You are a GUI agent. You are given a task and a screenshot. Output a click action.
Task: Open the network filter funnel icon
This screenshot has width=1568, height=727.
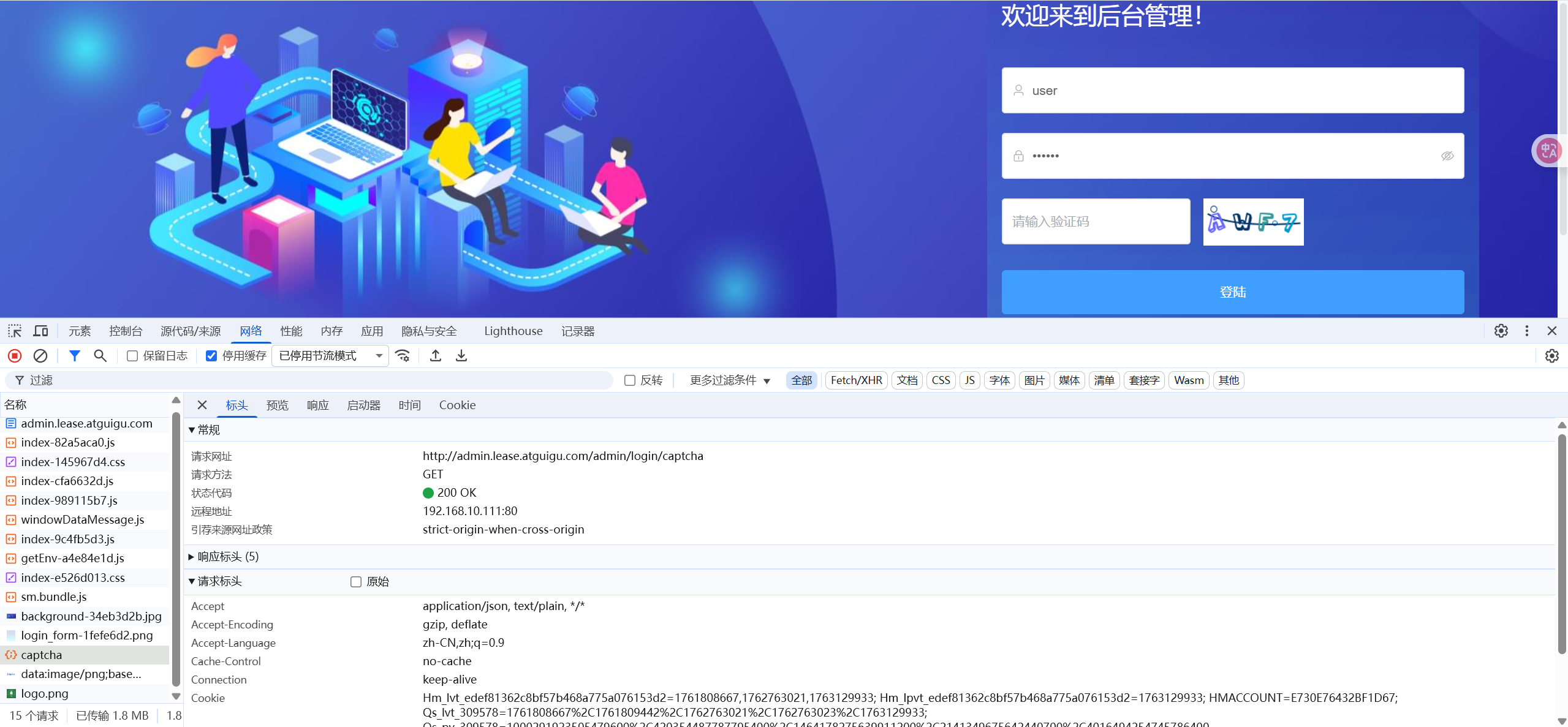point(75,356)
